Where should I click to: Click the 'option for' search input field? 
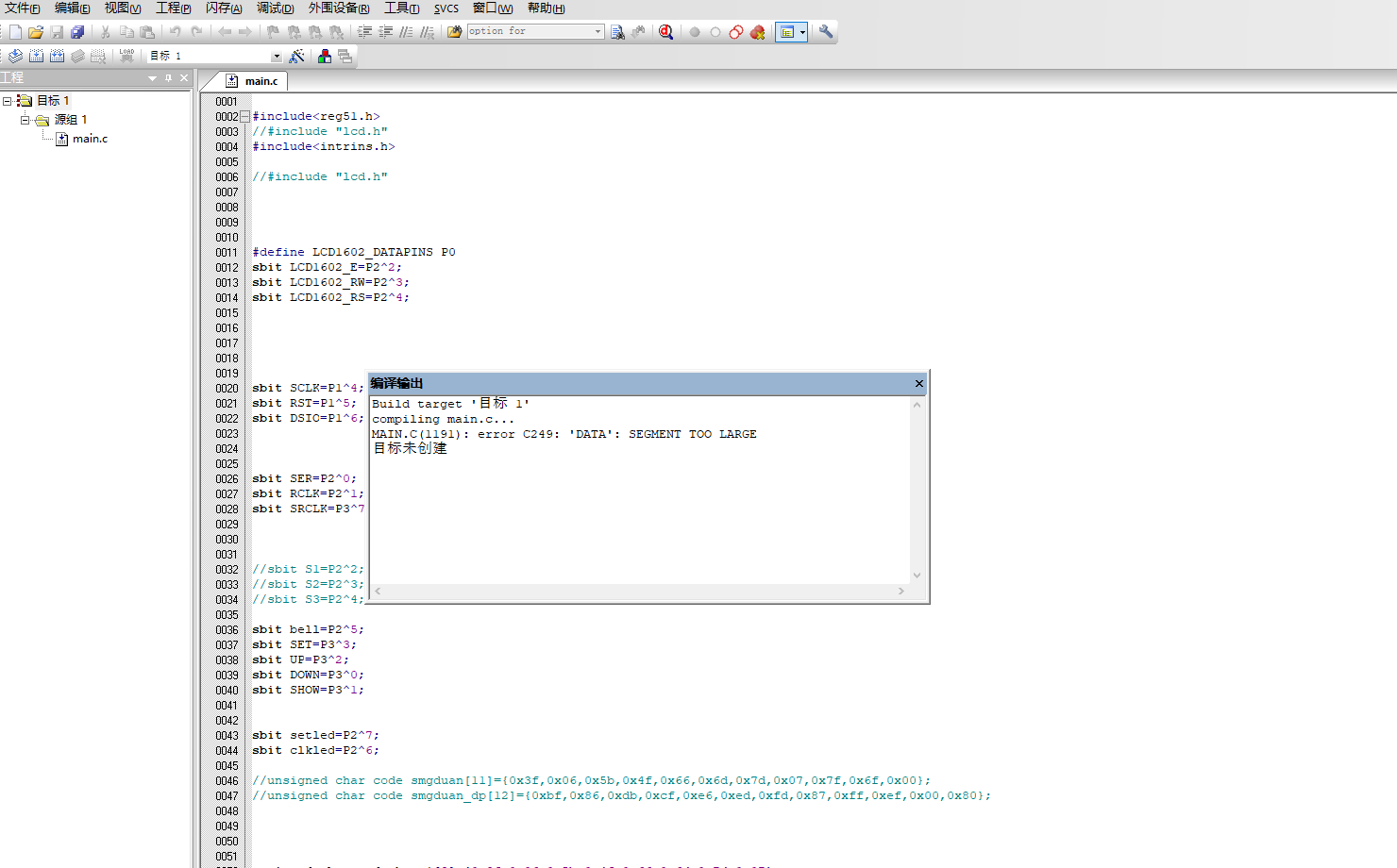tap(529, 32)
